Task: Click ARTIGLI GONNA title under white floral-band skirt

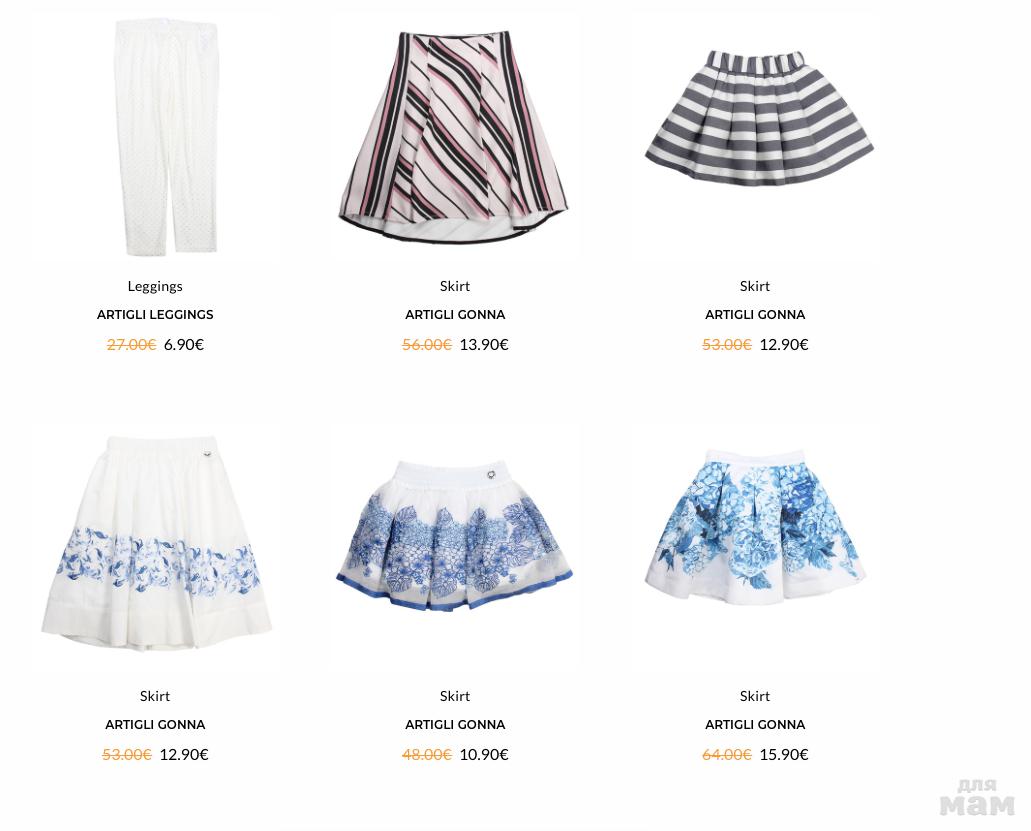Action: coord(155,724)
